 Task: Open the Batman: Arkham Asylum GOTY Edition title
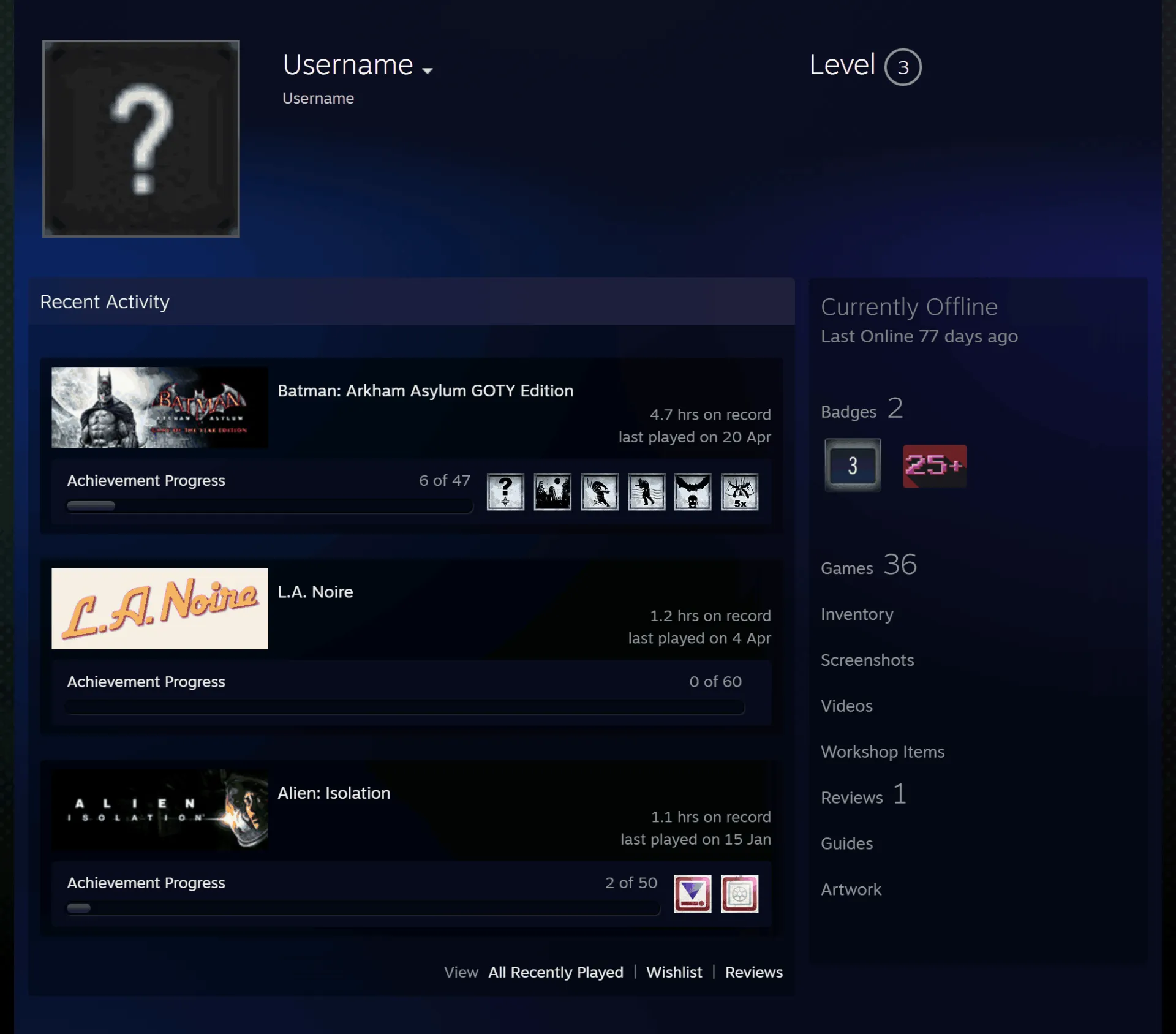pos(426,391)
